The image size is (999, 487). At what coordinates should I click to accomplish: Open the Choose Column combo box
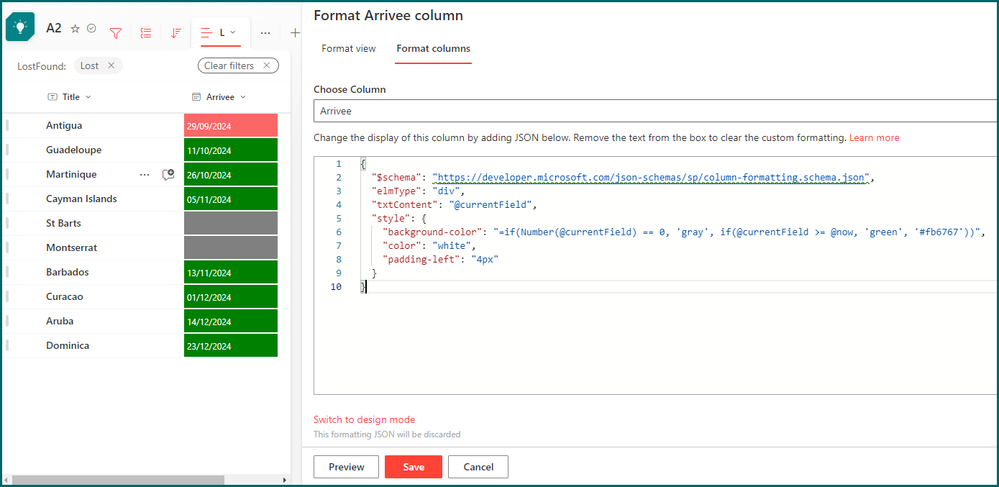tap(655, 112)
